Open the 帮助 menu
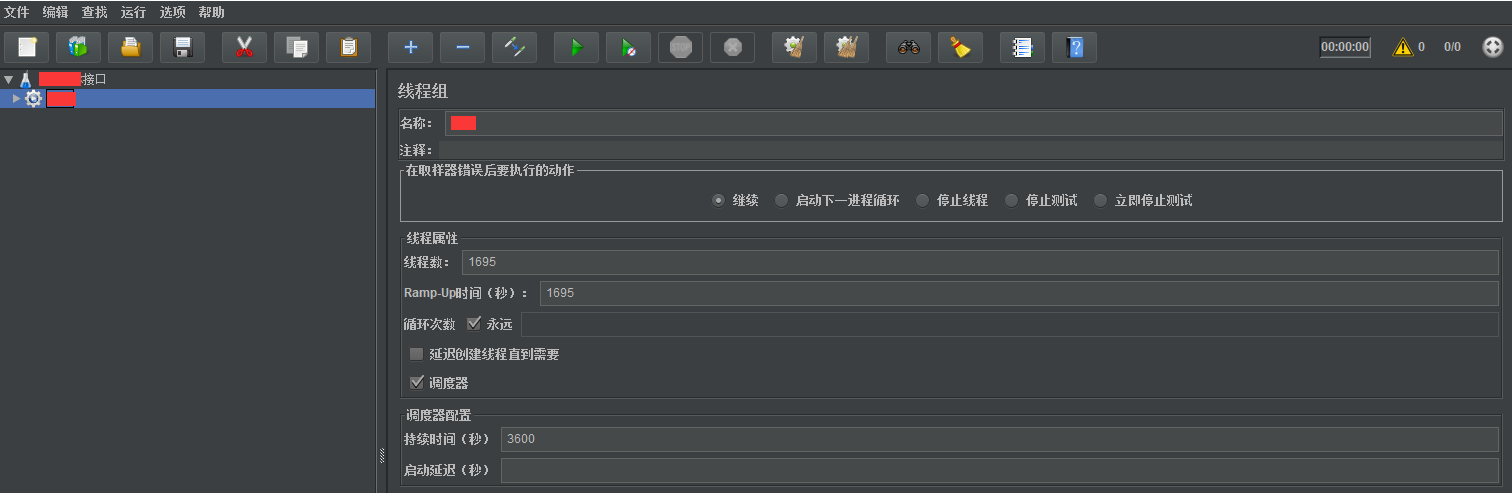This screenshot has width=1512, height=493. [x=212, y=12]
